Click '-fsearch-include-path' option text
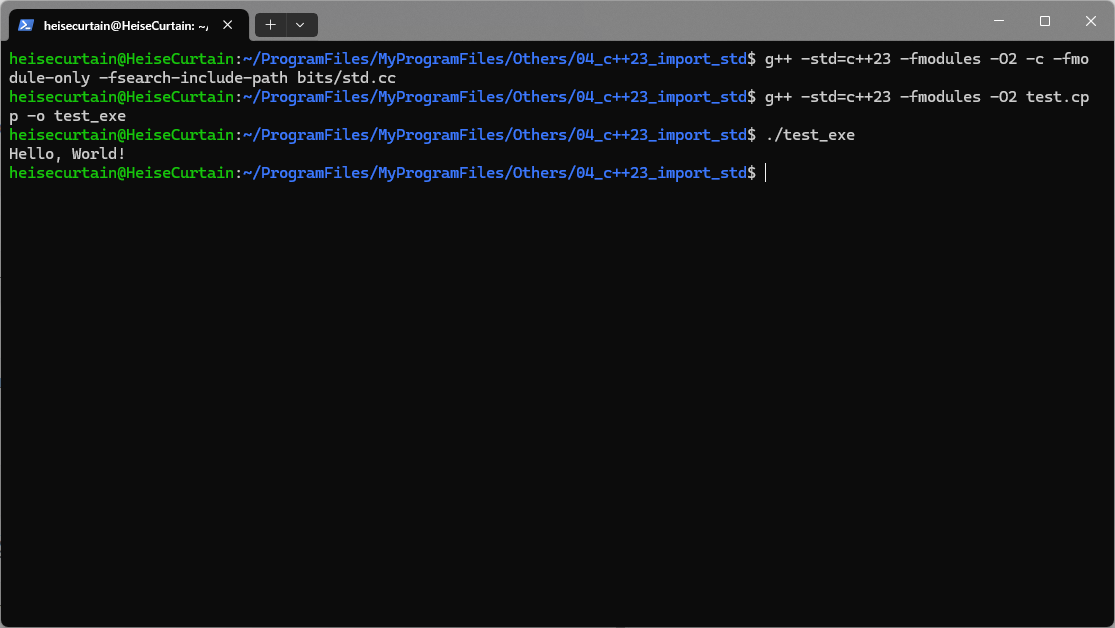Screen dimensions: 1115x628 193,78
